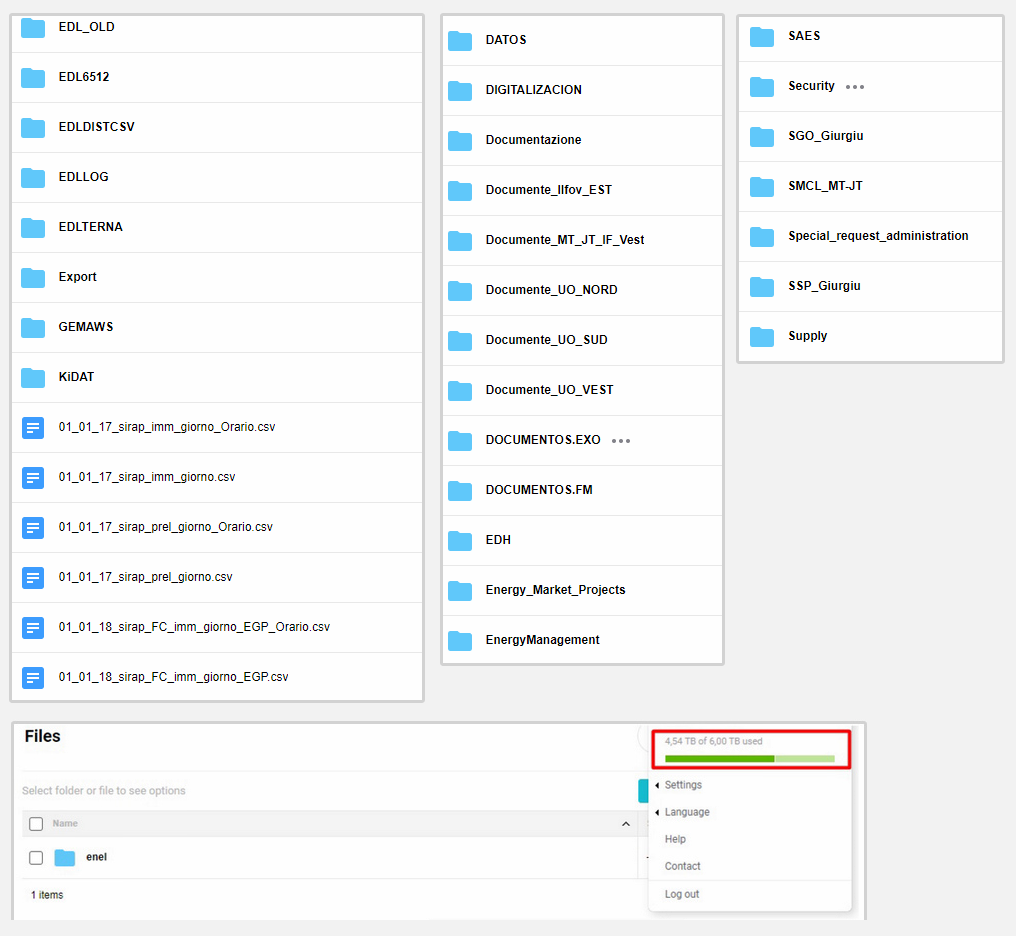Click the Export folder icon

(x=33, y=277)
